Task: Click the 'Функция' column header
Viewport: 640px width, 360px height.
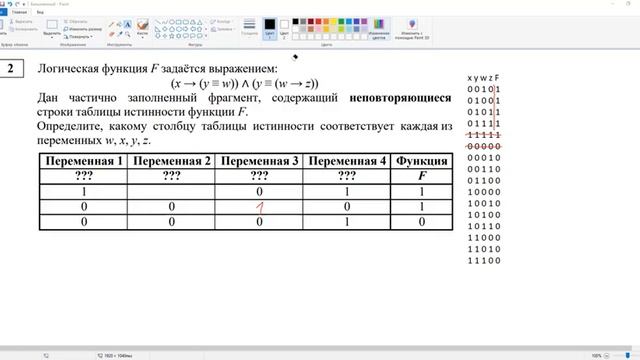Action: point(422,161)
